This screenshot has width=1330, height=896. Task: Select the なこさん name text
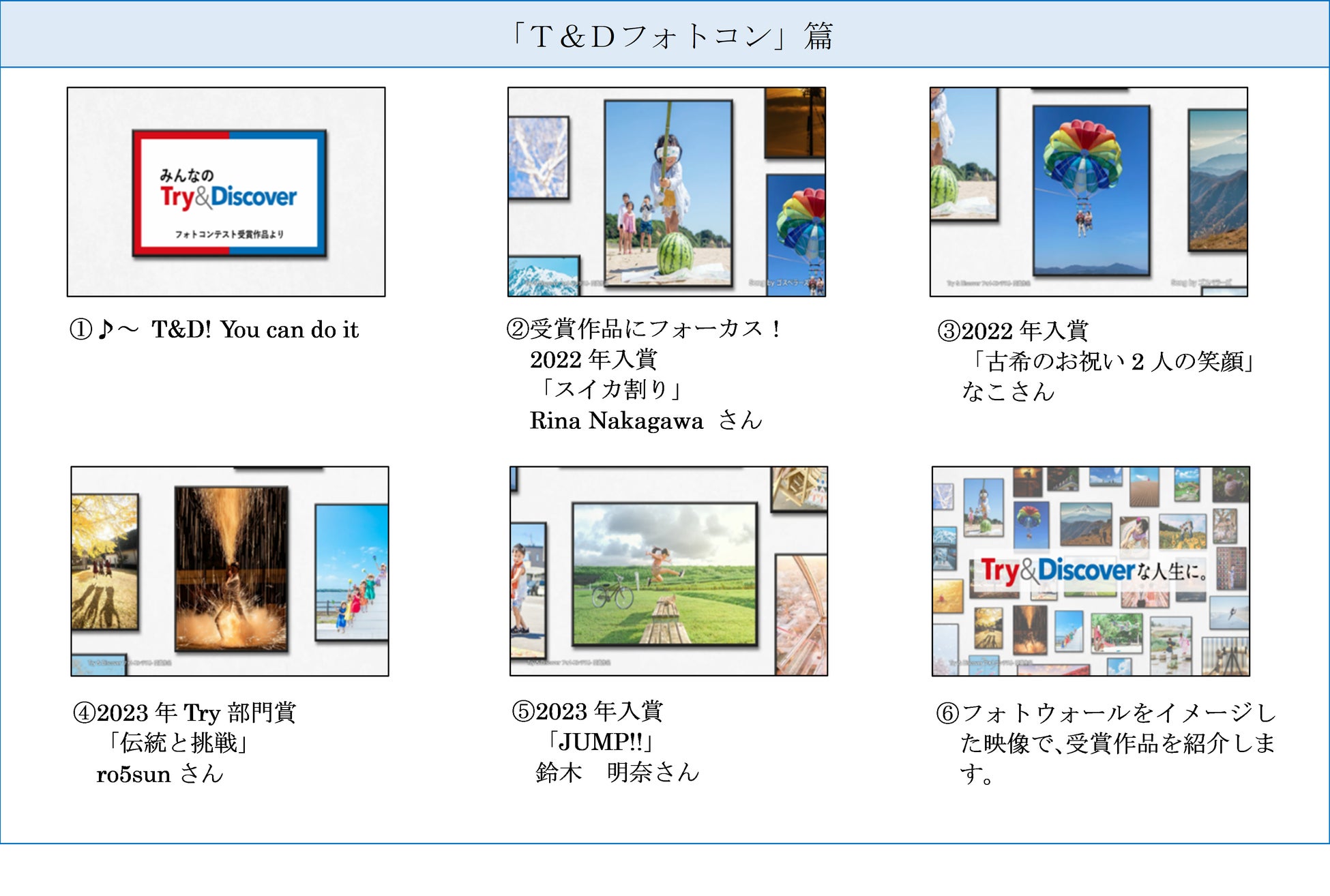(1007, 392)
